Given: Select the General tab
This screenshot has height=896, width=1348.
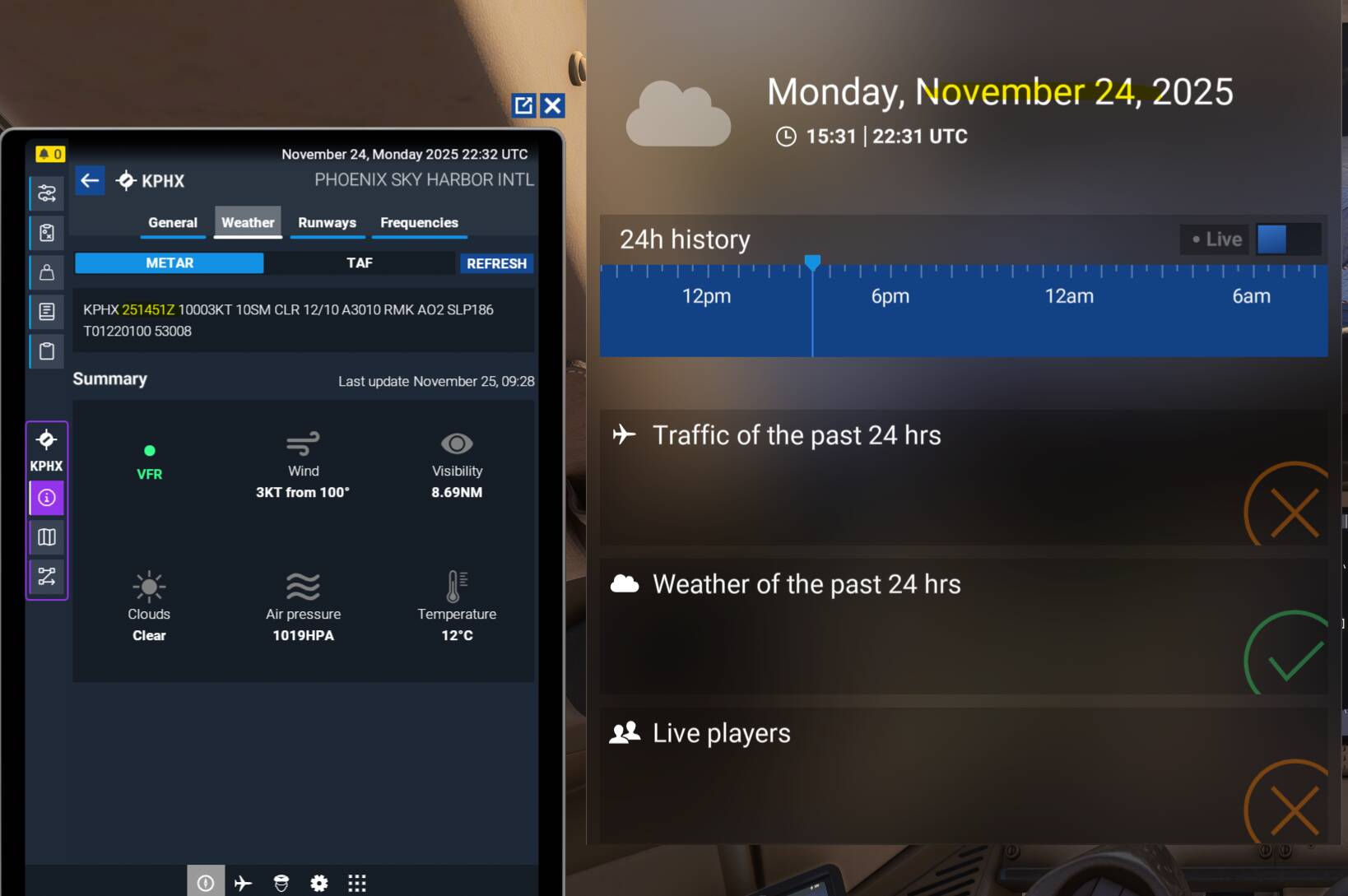Looking at the screenshot, I should click(173, 223).
